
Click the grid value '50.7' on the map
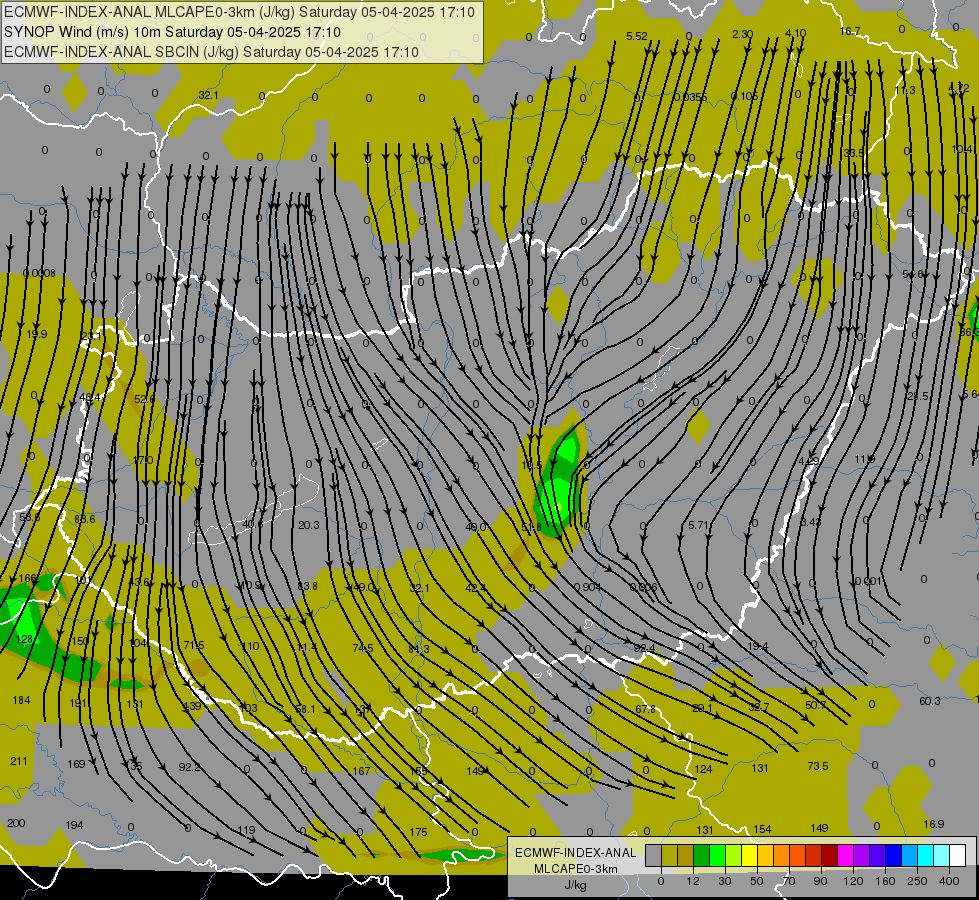[815, 705]
